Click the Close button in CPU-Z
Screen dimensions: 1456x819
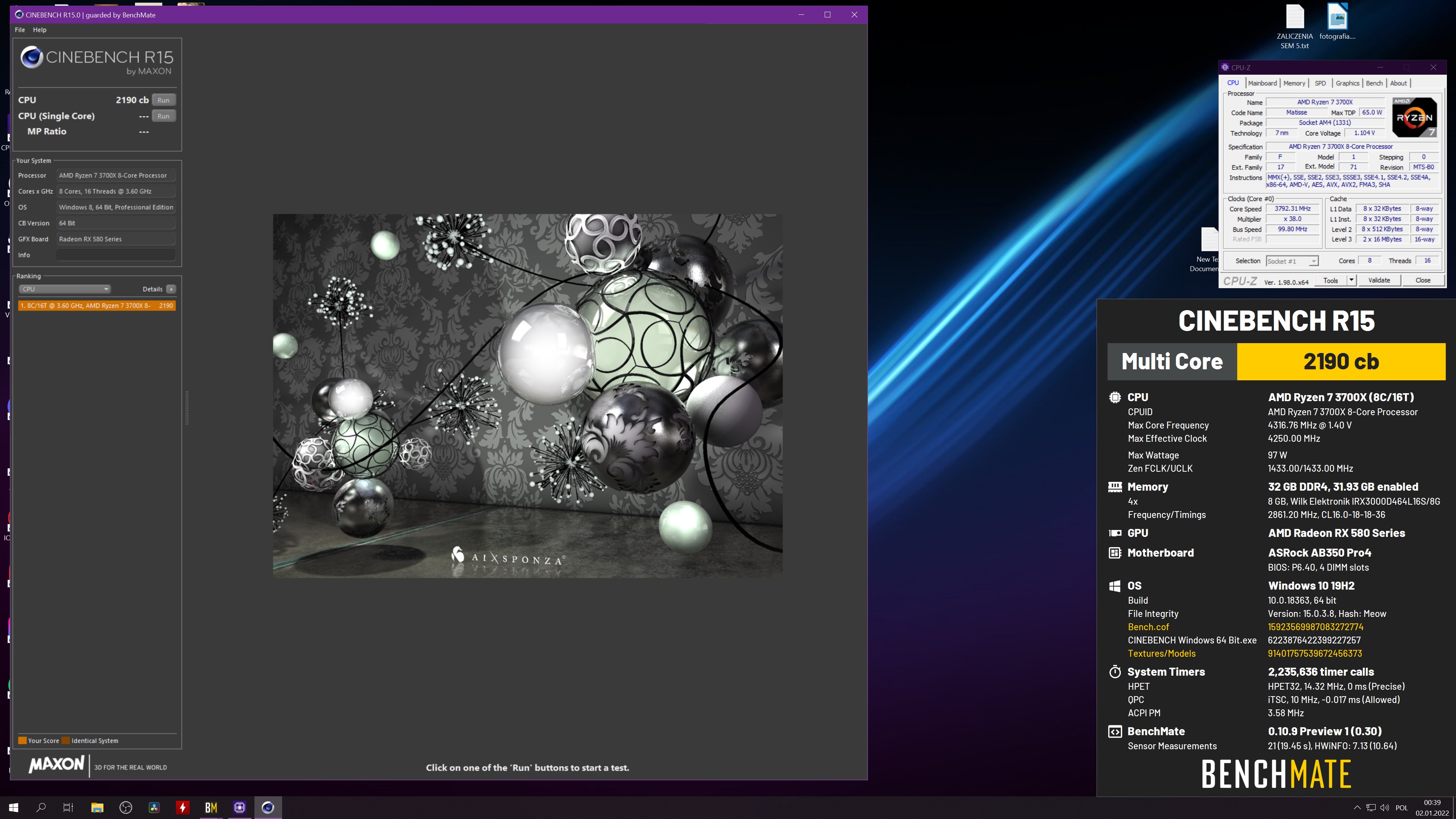(1423, 280)
